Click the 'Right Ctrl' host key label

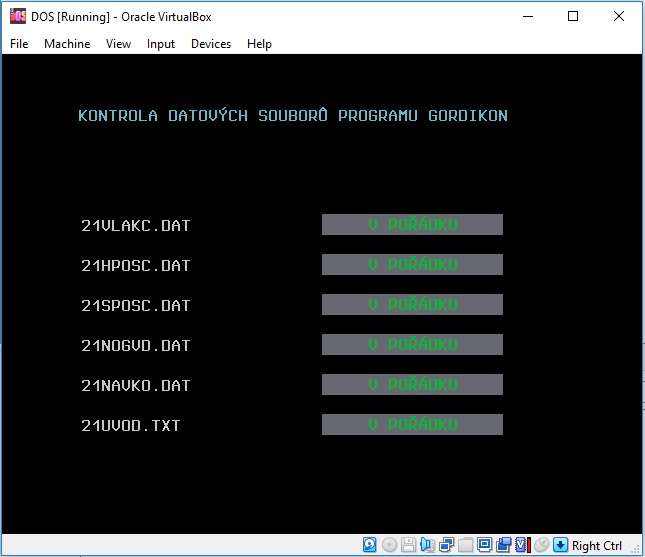pyautogui.click(x=597, y=546)
